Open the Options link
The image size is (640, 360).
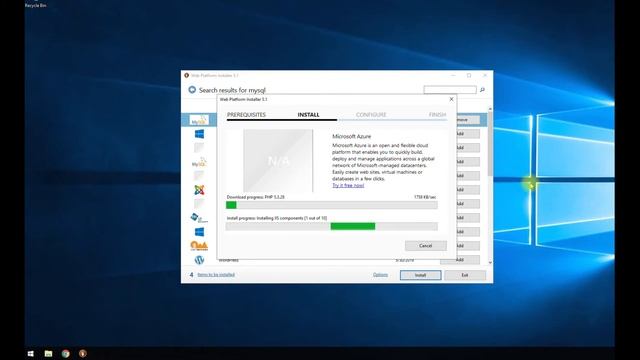pos(380,275)
